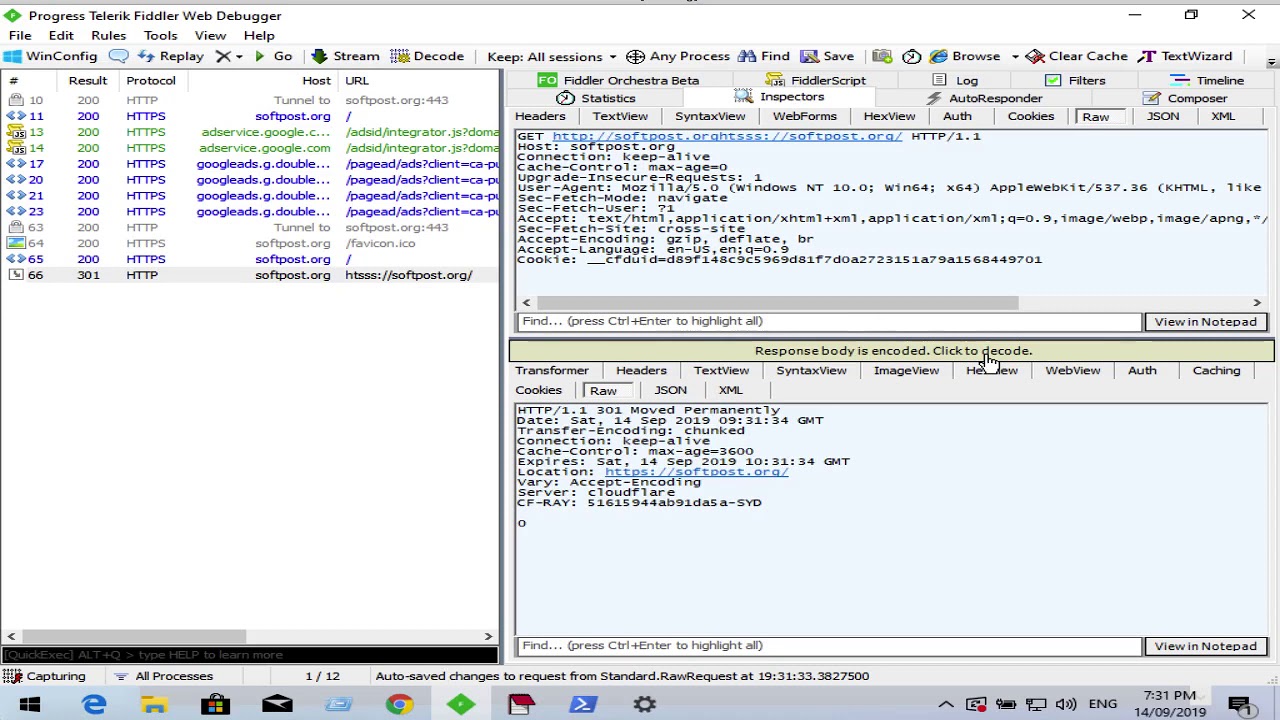Click the camera screenshot icon in toolbar

pos(881,56)
